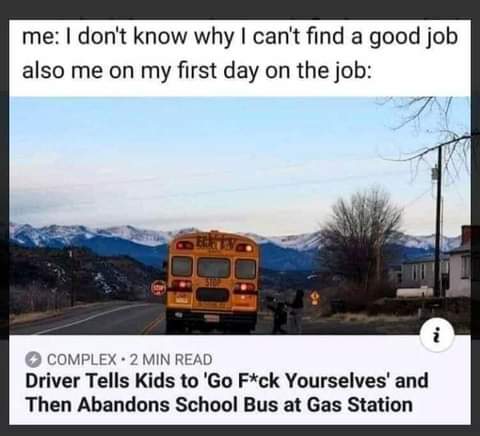This screenshot has height=436, width=480.
Task: Open the COMPLEX publisher label
Action: coord(82,360)
